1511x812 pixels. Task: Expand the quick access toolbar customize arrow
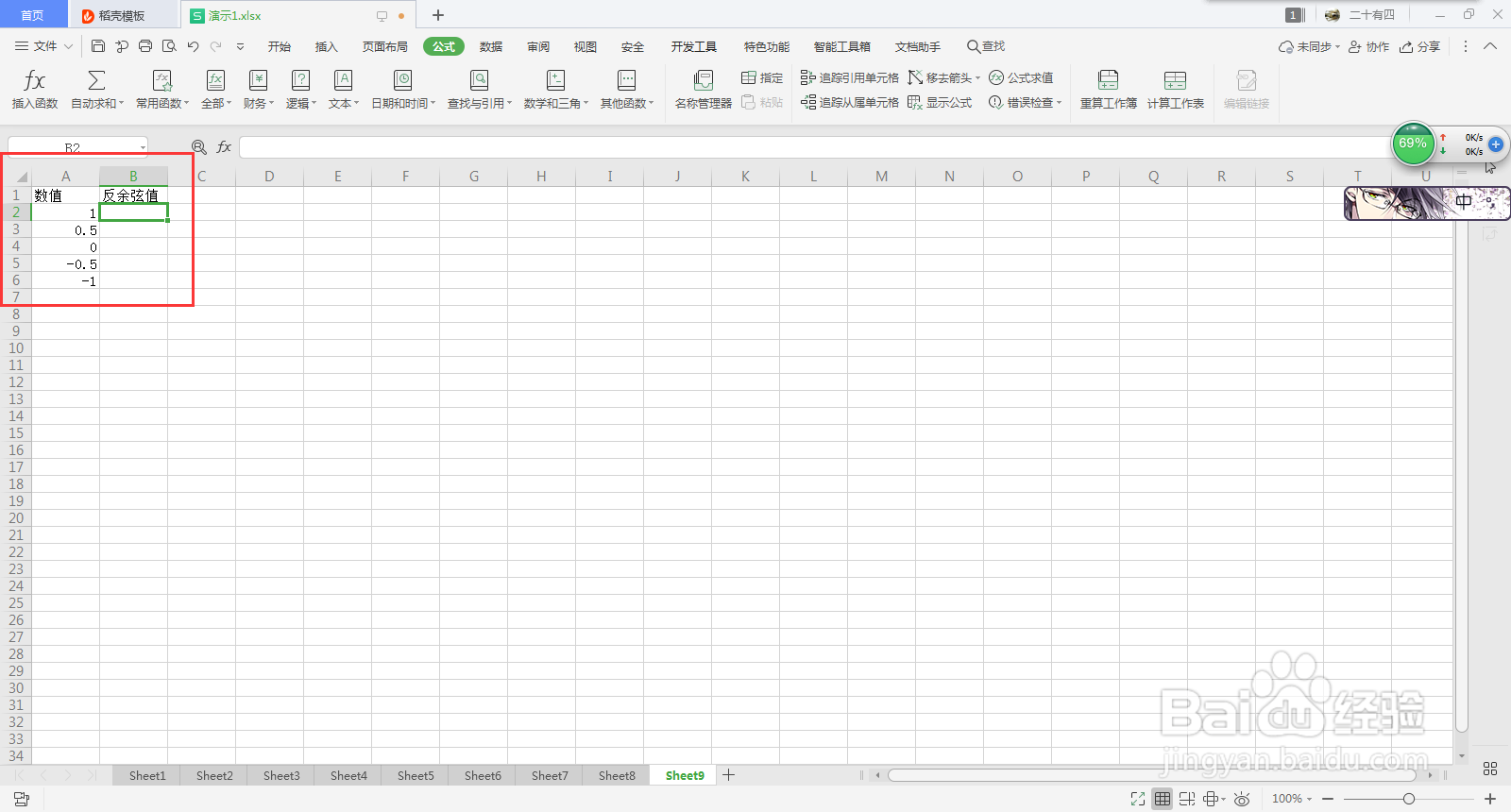click(240, 46)
